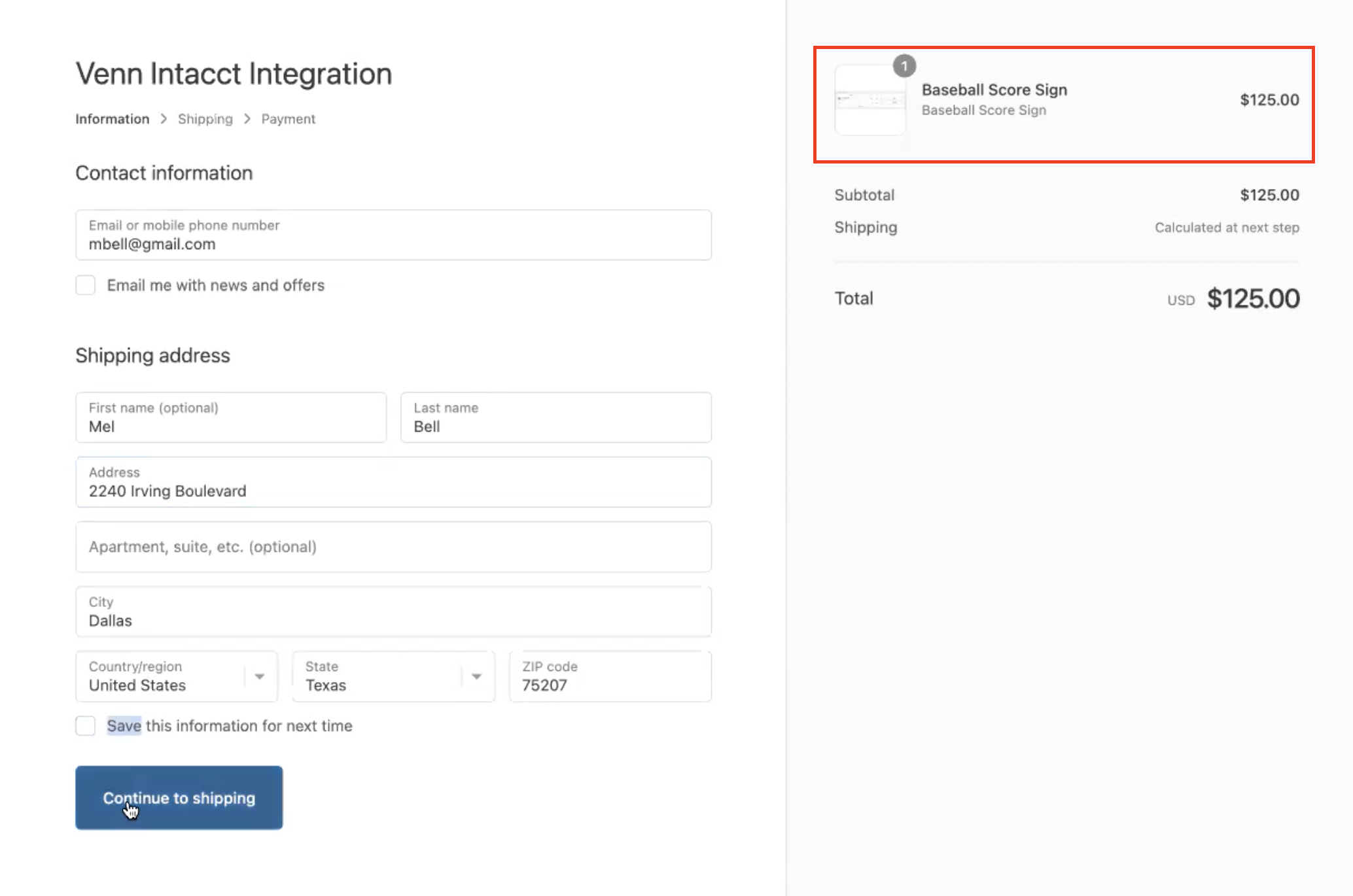
Task: Open the apartment suite optional field
Action: 393,547
